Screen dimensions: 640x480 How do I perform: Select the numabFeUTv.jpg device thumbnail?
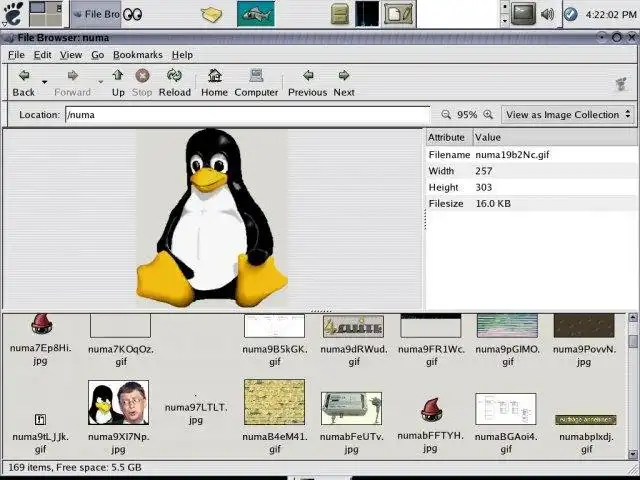pos(351,408)
